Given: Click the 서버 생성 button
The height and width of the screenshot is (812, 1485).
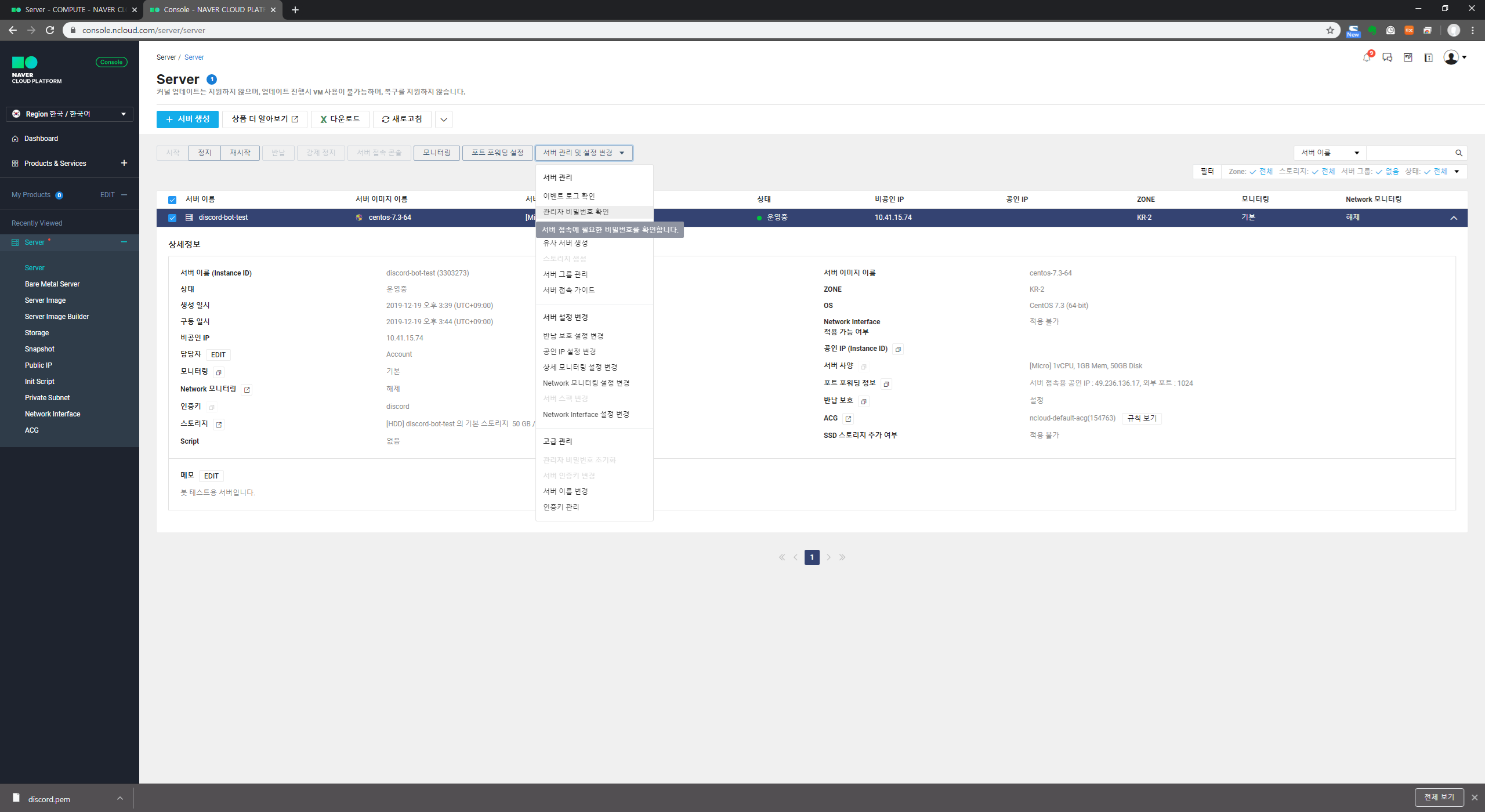Looking at the screenshot, I should click(187, 119).
